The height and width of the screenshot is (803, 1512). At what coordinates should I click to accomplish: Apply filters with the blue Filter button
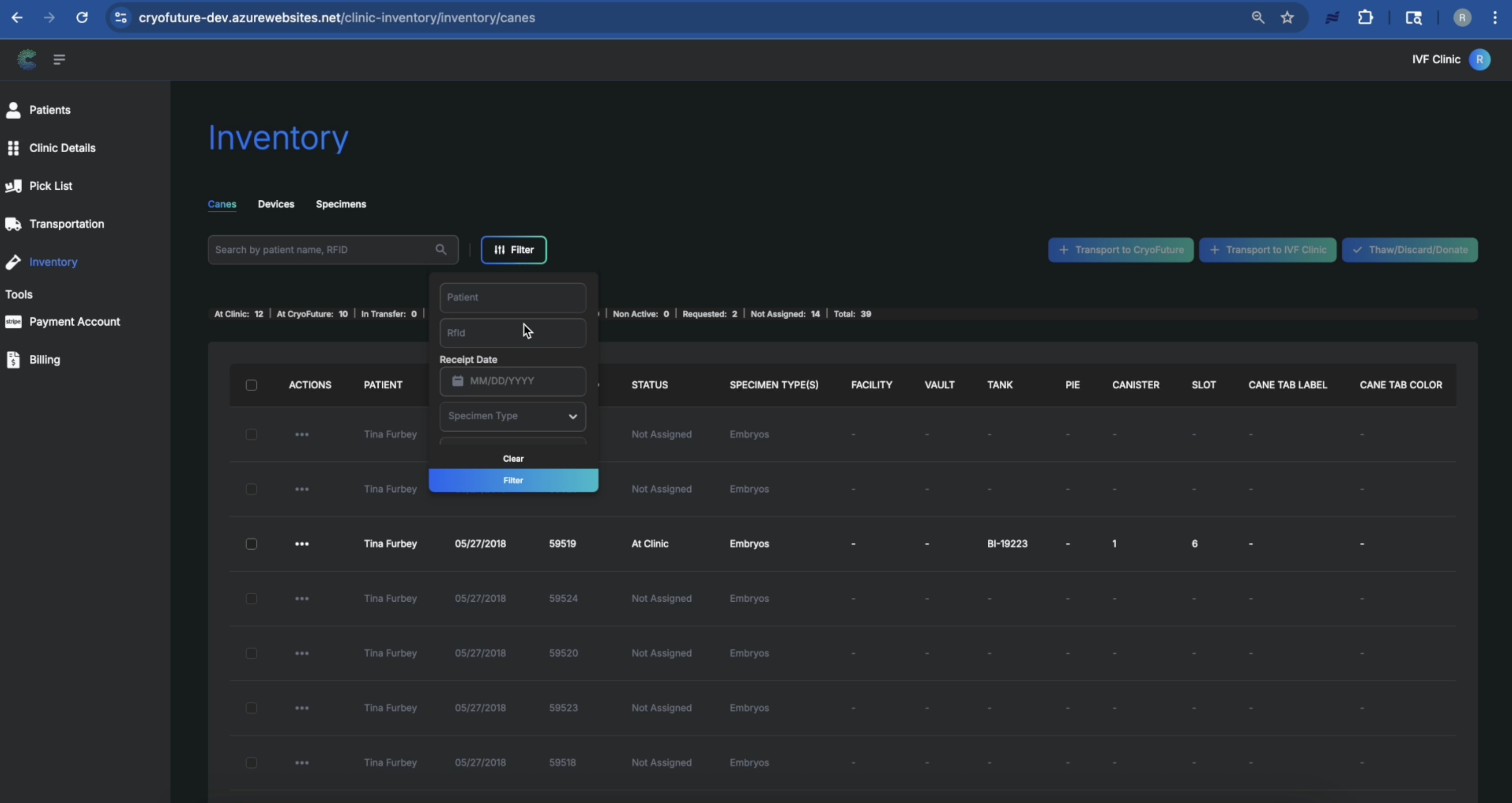[x=513, y=480]
